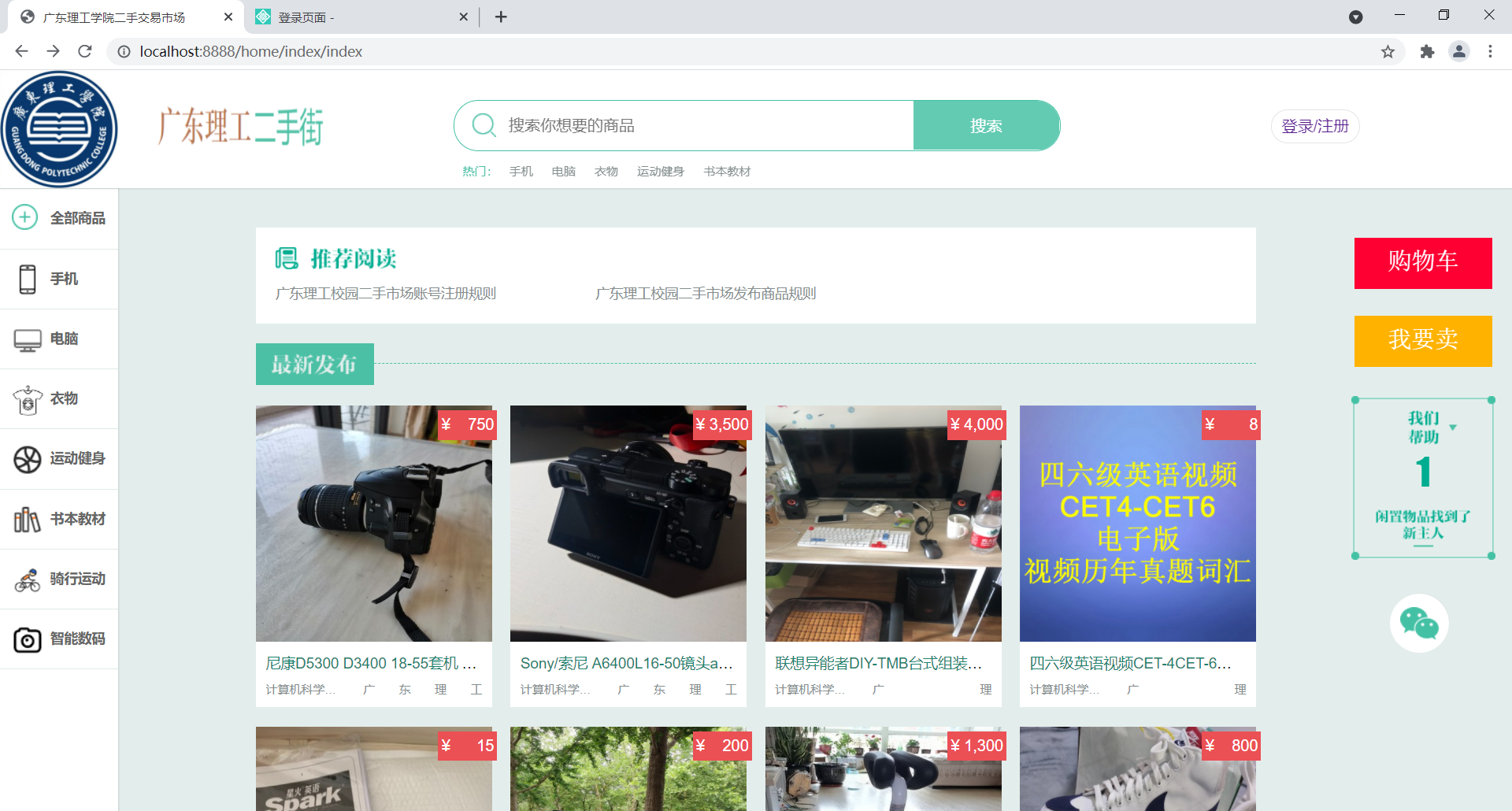
Task: Click the 推荐阅读 book icon
Action: point(287,258)
